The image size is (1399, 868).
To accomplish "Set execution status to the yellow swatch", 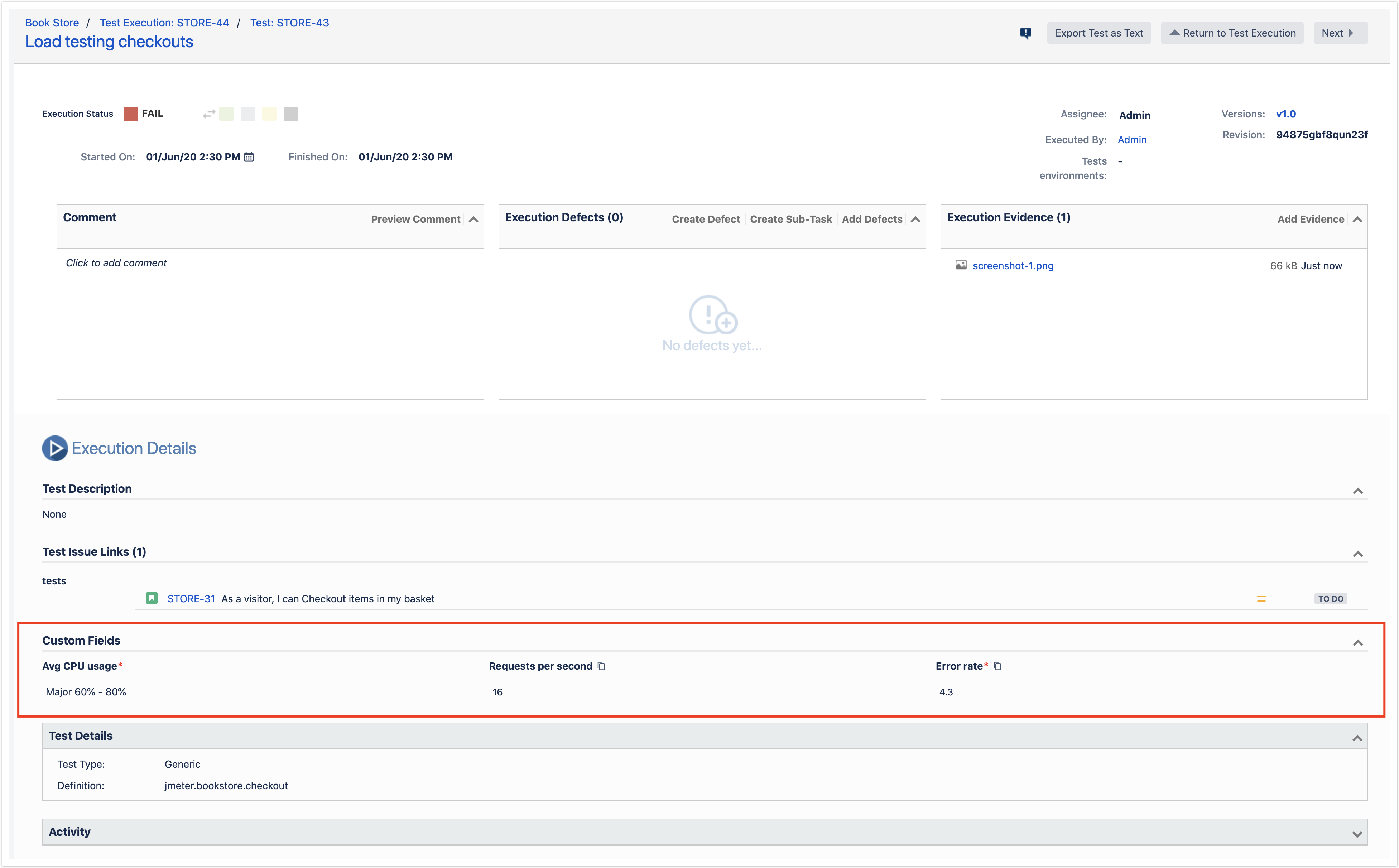I will (x=269, y=114).
